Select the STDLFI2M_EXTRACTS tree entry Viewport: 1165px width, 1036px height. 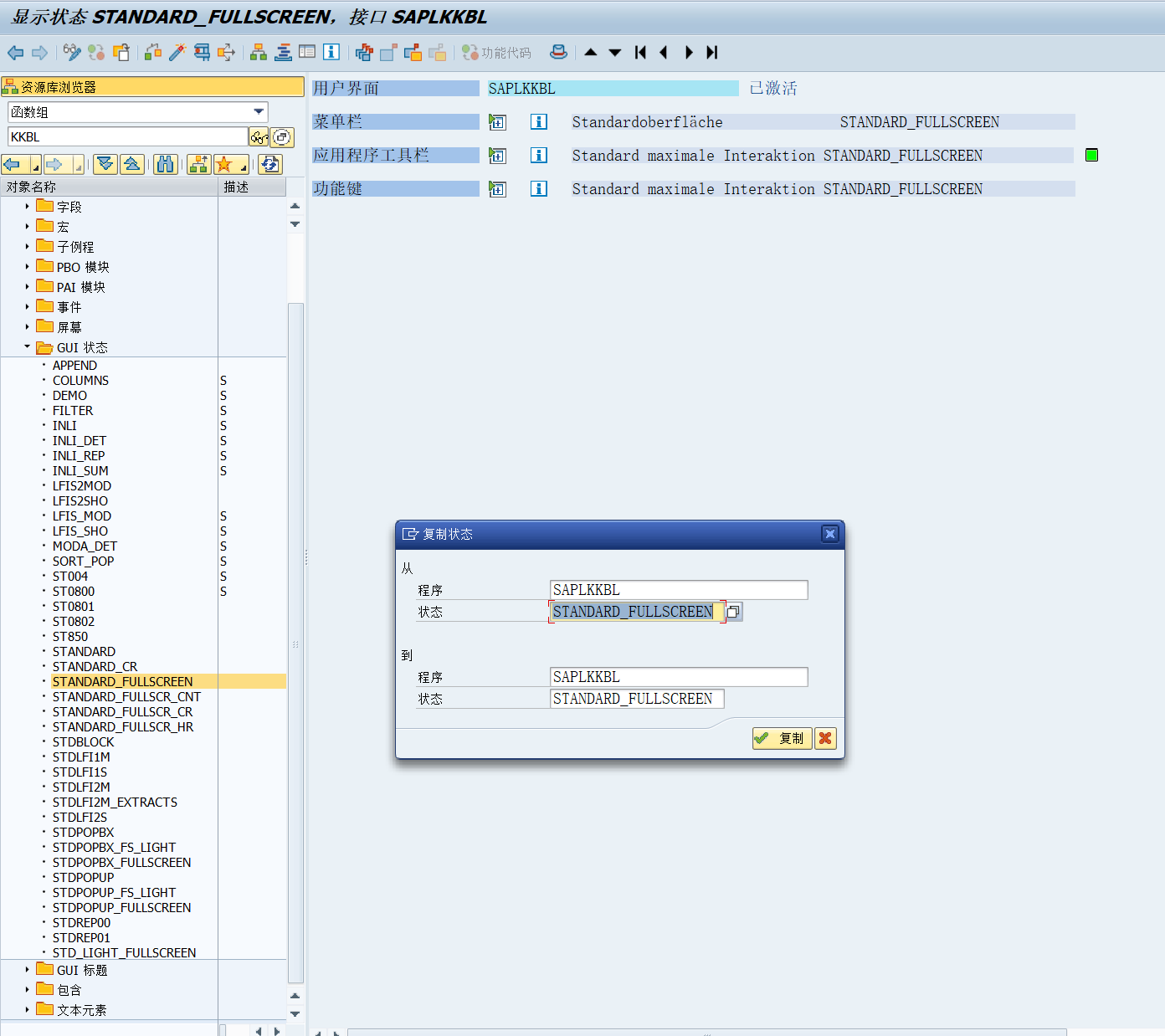point(115,803)
